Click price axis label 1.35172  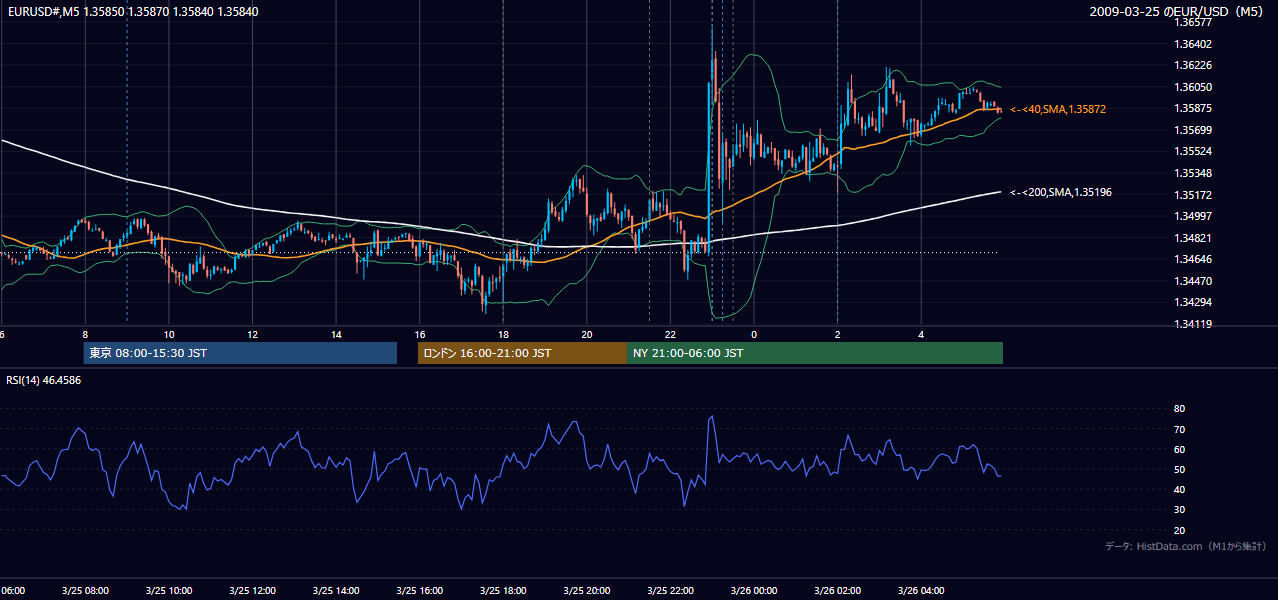1194,194
